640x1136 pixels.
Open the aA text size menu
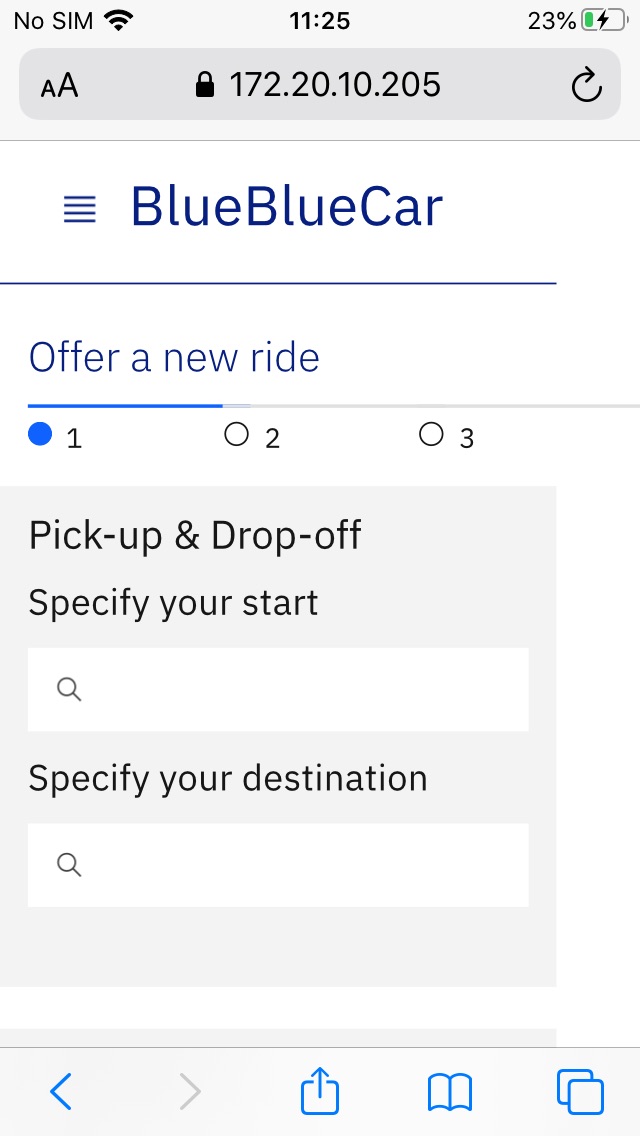59,86
